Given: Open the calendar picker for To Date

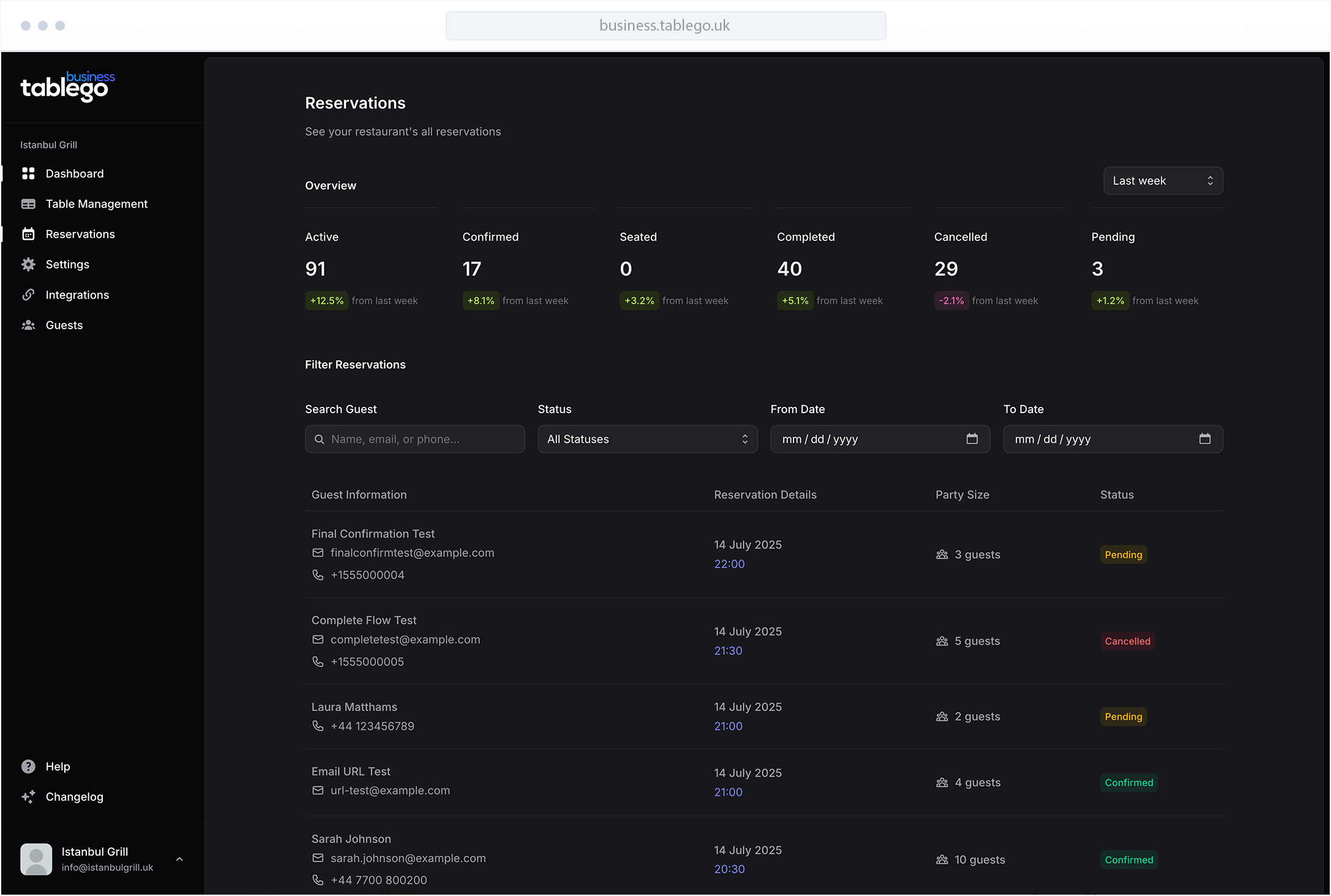Looking at the screenshot, I should coord(1205,439).
